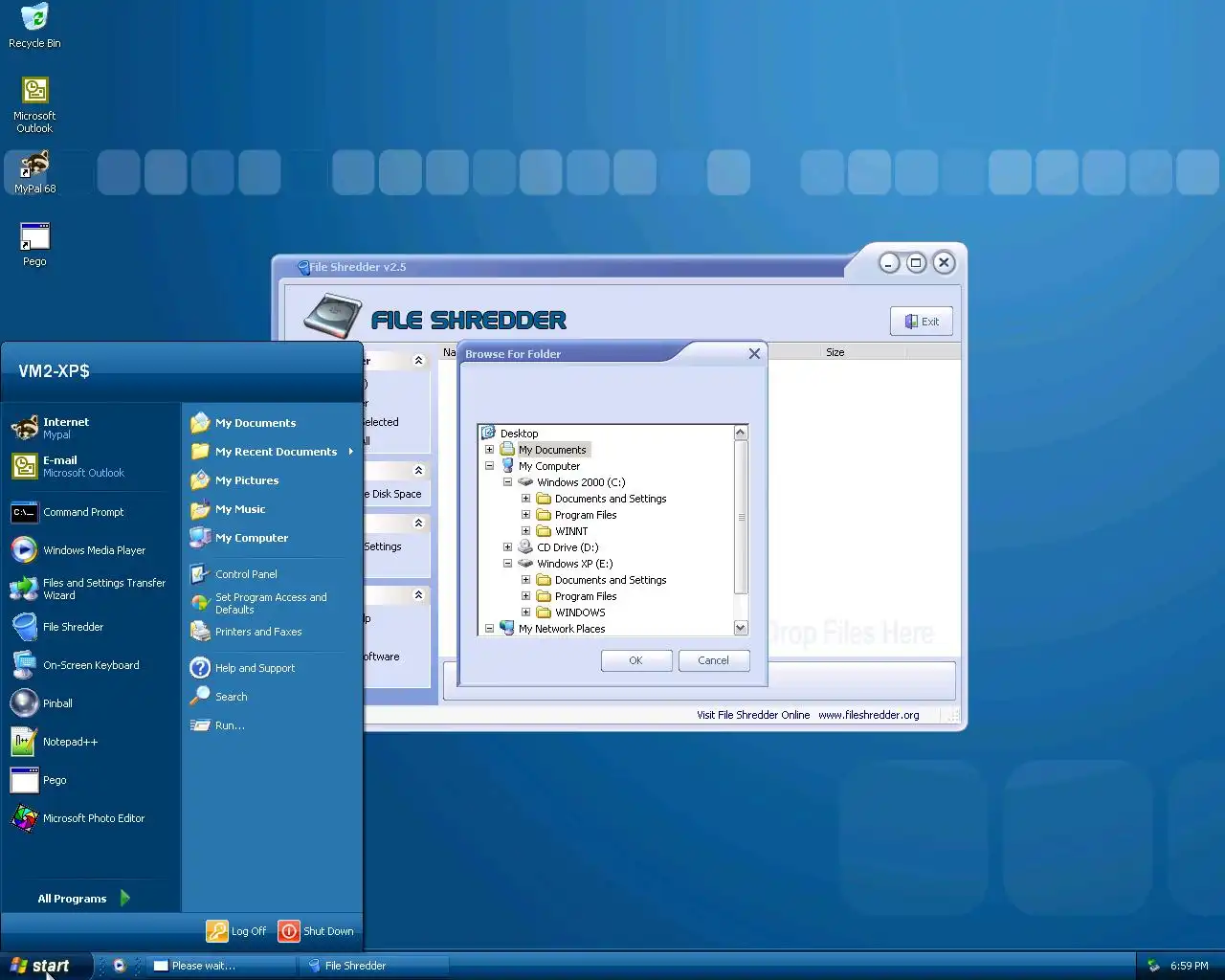Open Printers and Faxes

click(x=272, y=632)
